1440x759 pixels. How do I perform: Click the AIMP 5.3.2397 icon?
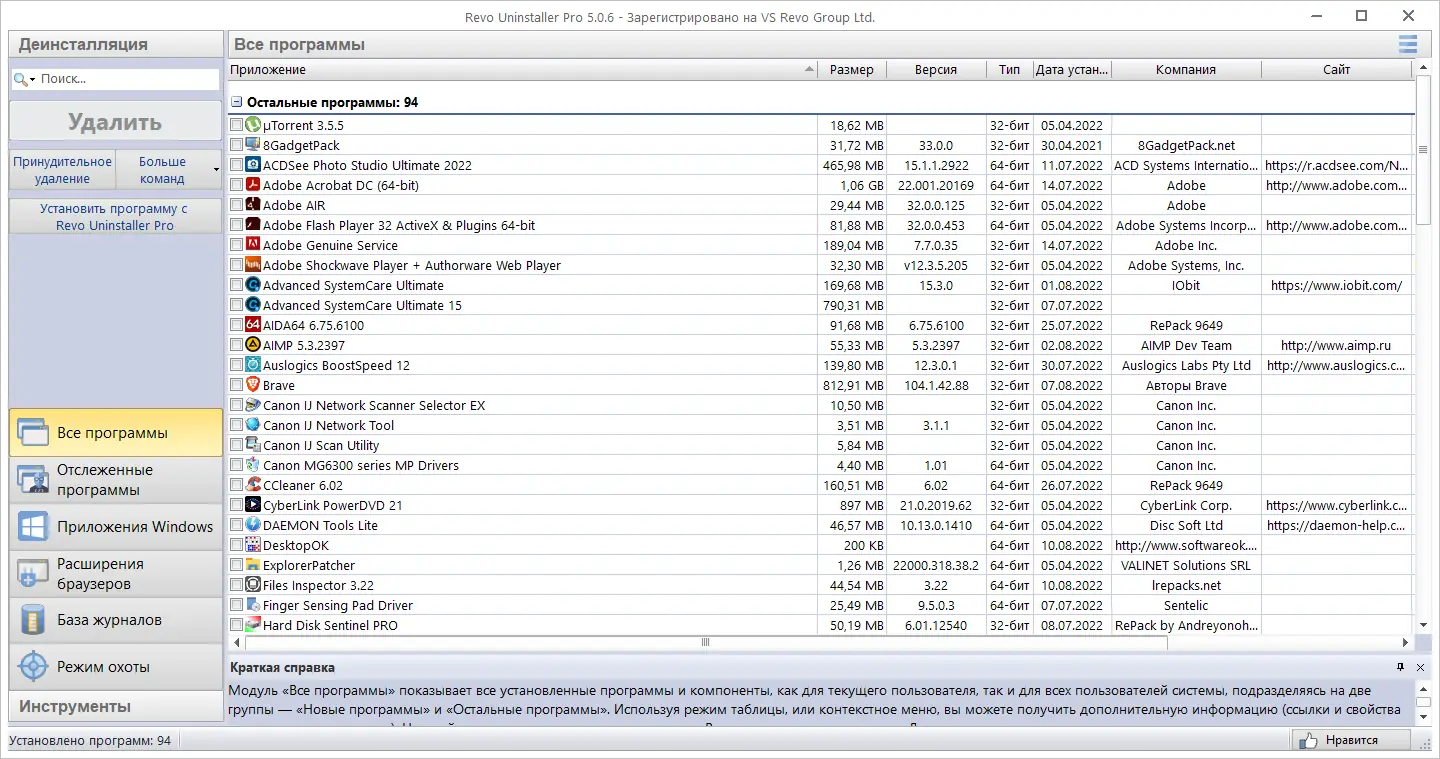tap(253, 345)
